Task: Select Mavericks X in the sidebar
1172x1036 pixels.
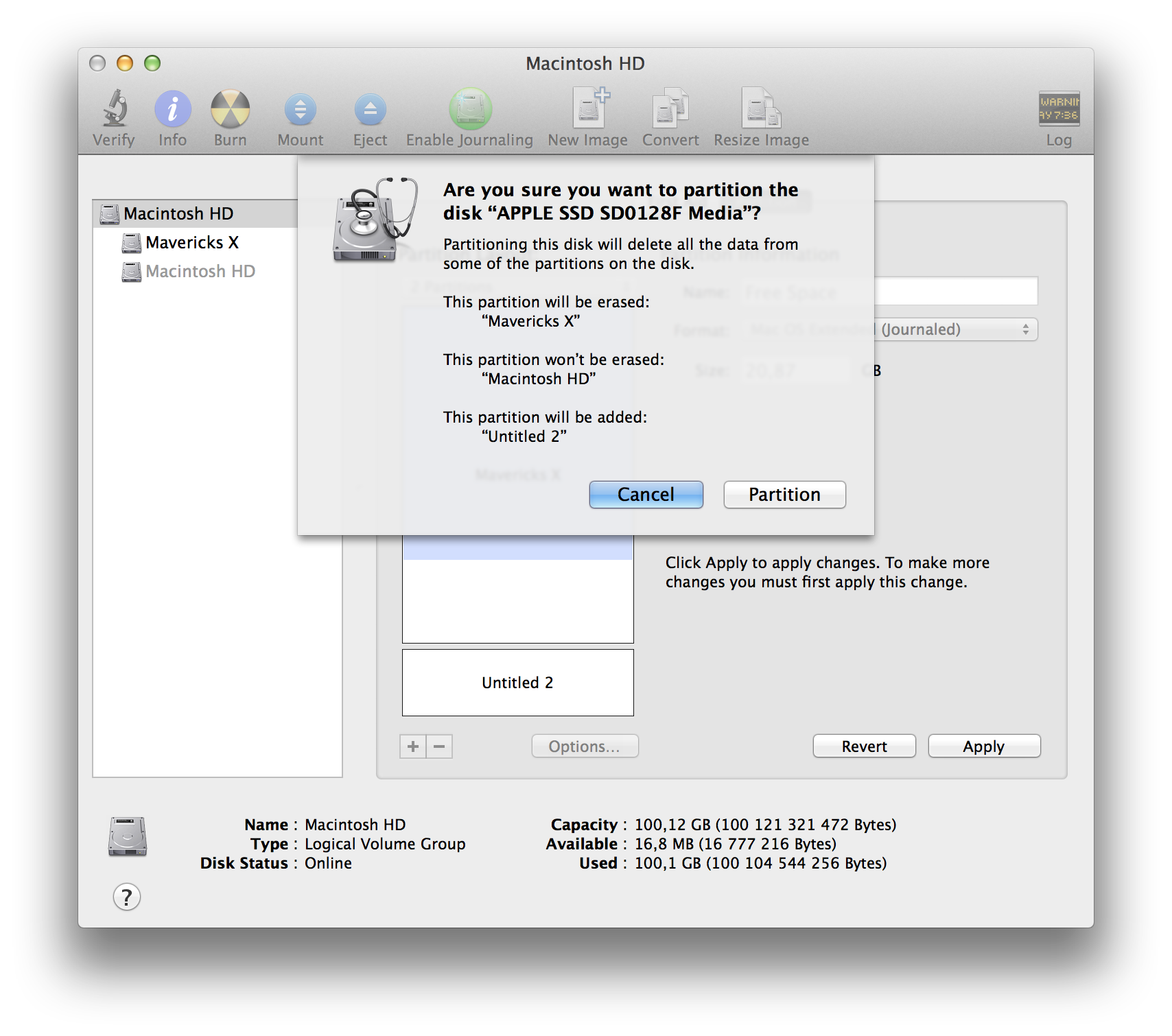Action: pyautogui.click(x=192, y=243)
